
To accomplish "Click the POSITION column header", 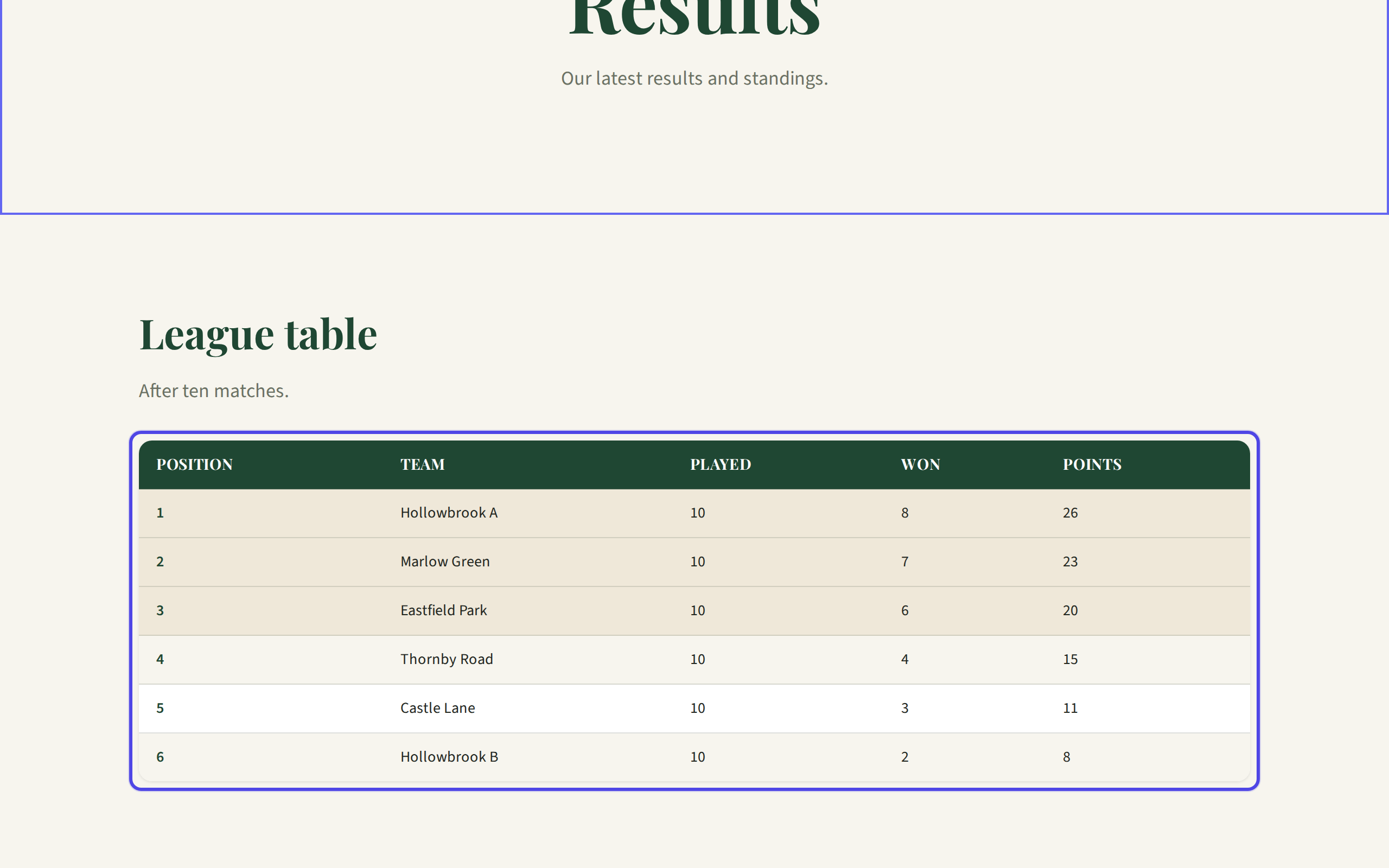I will [x=194, y=464].
